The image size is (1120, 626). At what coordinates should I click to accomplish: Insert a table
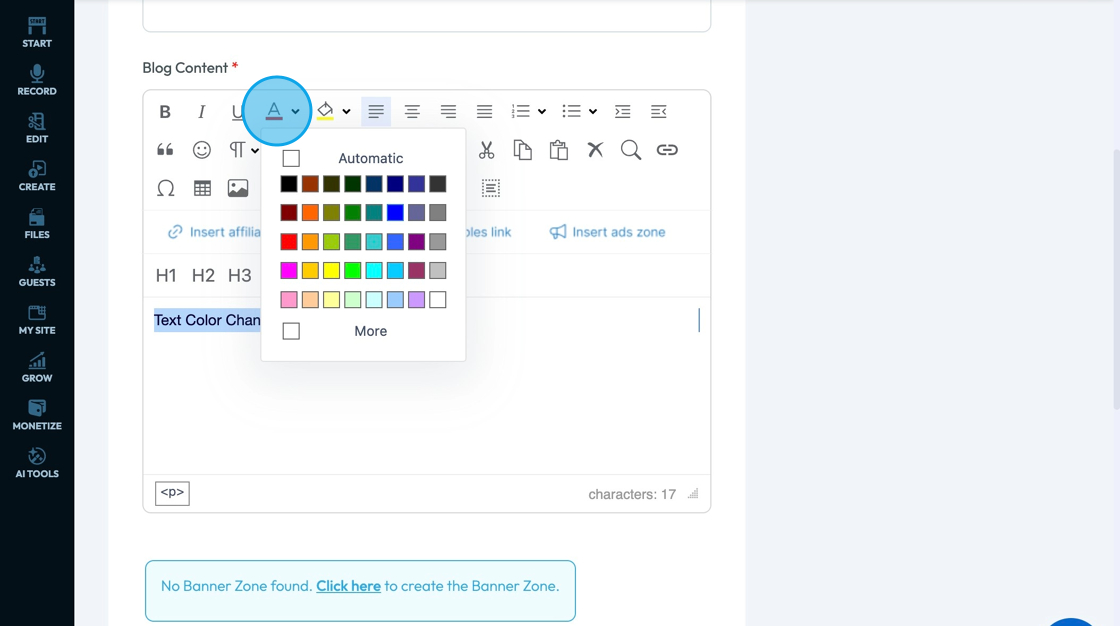(x=202, y=189)
